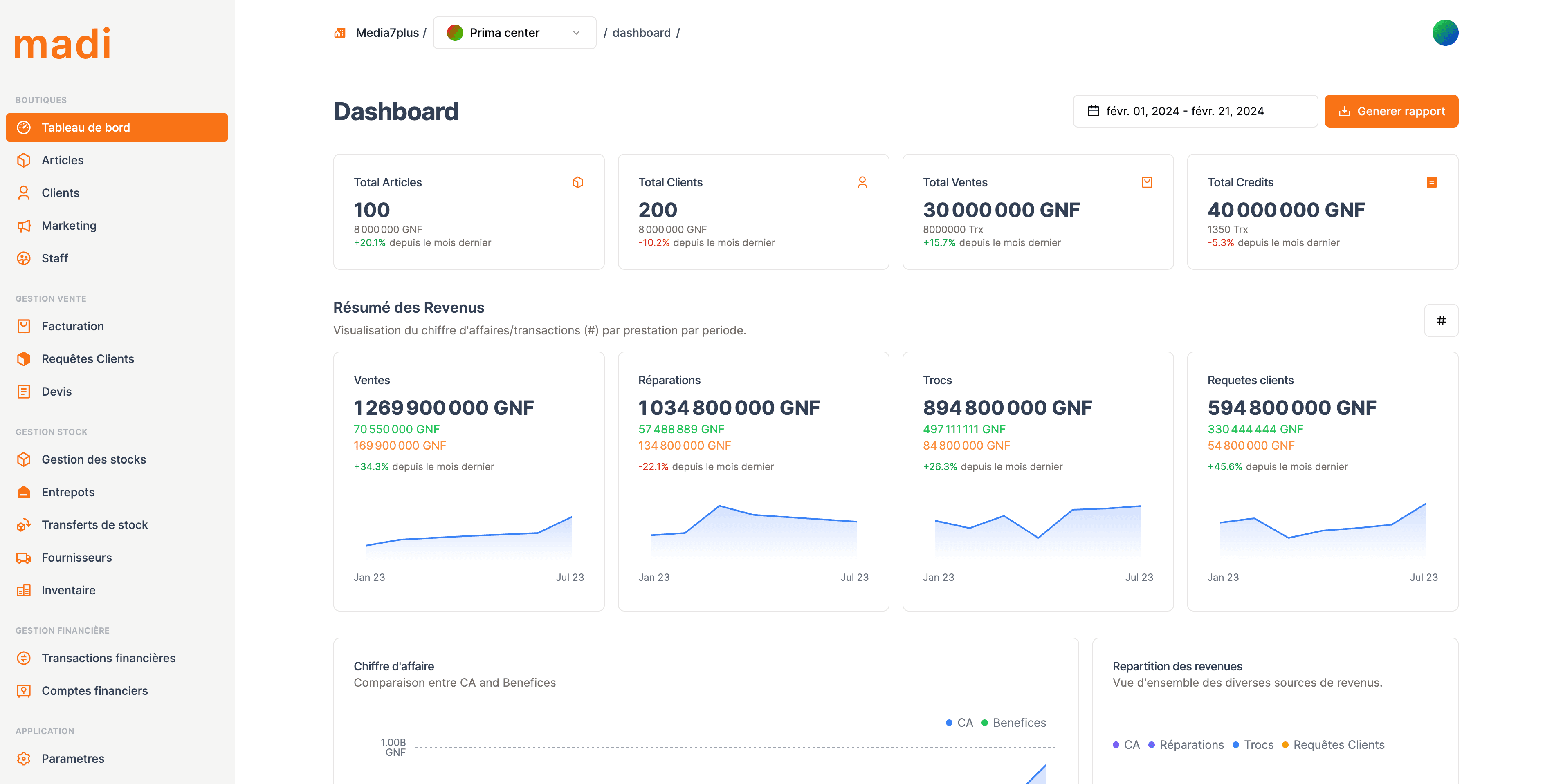Select the Tableau de bord dashboard icon
Viewport: 1554px width, 784px height.
click(24, 127)
